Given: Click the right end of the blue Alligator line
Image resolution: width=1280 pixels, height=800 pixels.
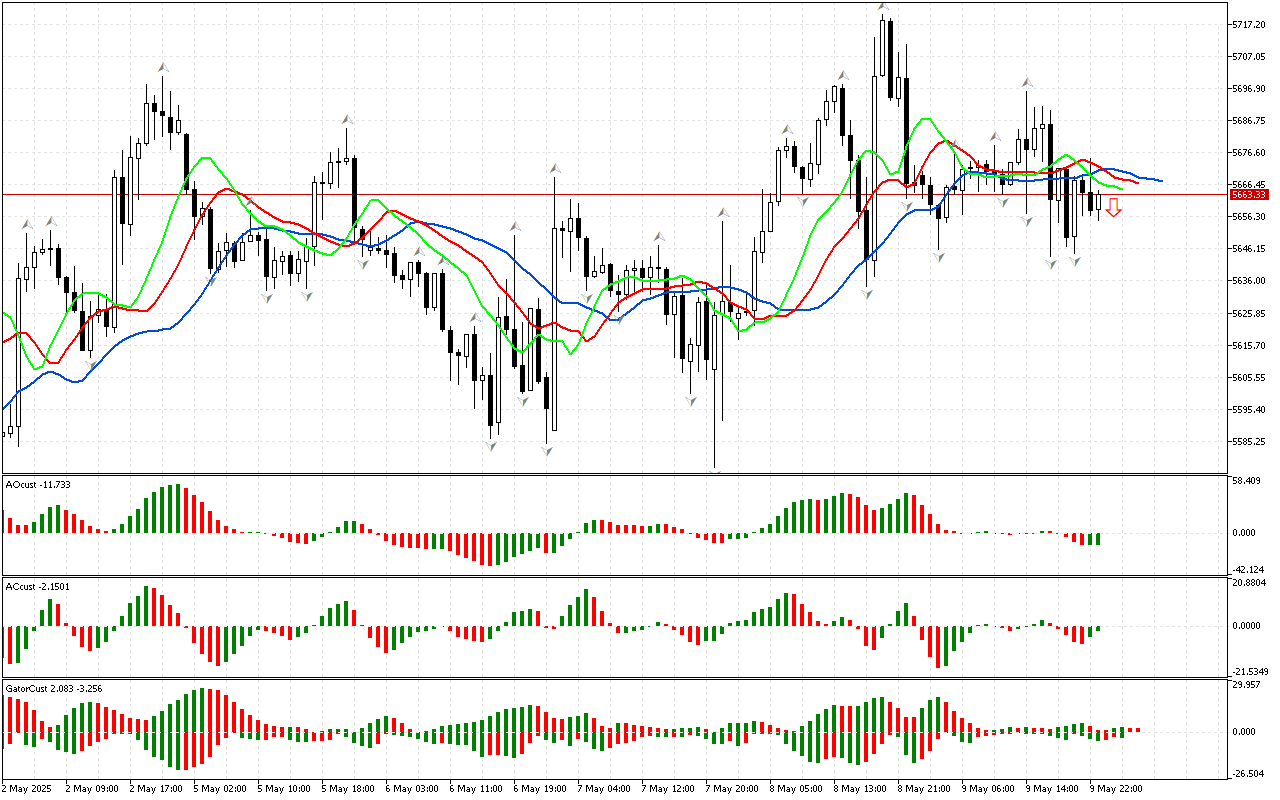Looking at the screenshot, I should coord(1160,180).
